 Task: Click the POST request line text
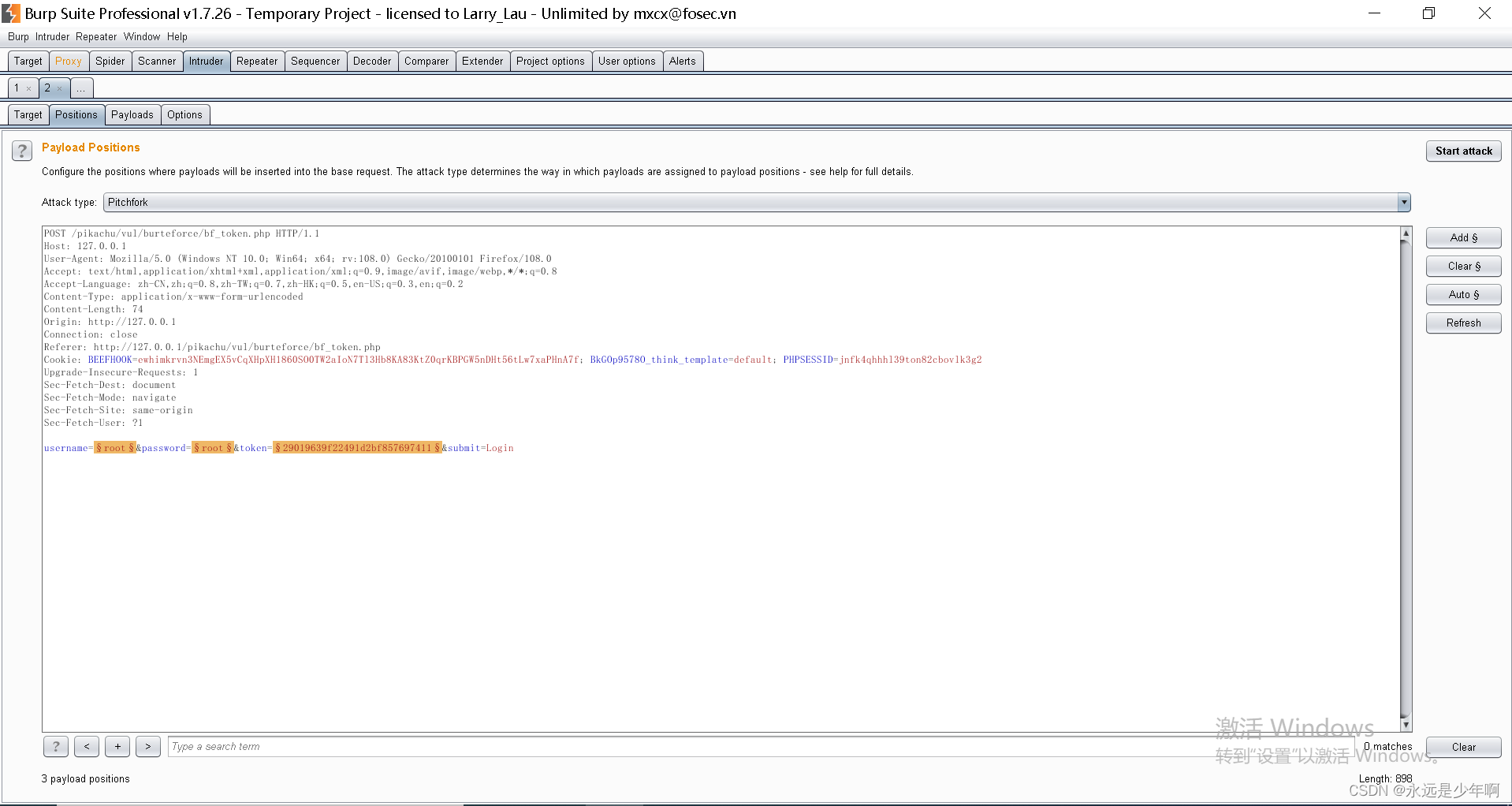click(x=181, y=233)
